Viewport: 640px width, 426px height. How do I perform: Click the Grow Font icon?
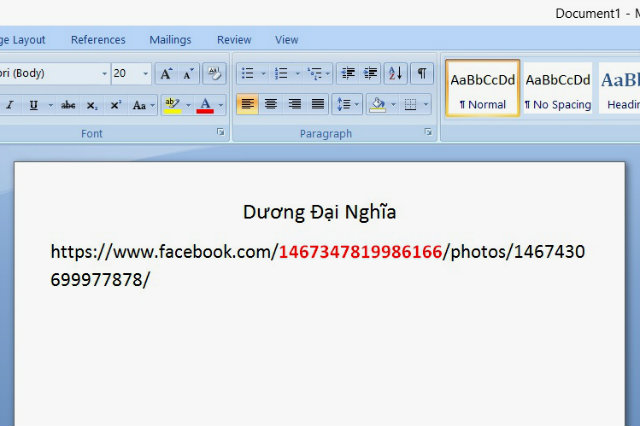point(166,74)
